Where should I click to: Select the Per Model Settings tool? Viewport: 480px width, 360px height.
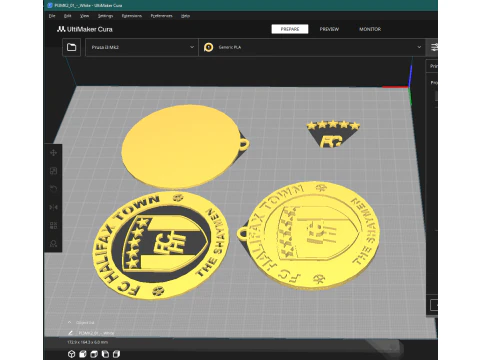53,225
